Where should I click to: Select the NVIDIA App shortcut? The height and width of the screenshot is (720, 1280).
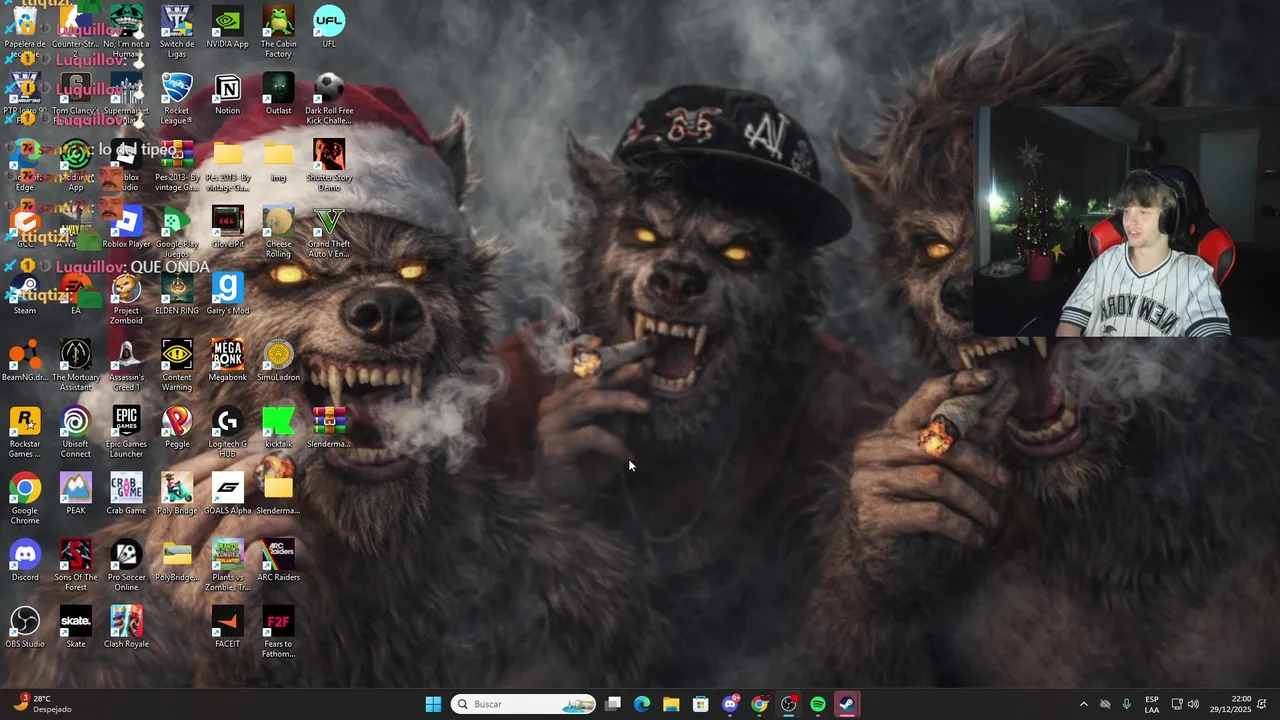227,27
